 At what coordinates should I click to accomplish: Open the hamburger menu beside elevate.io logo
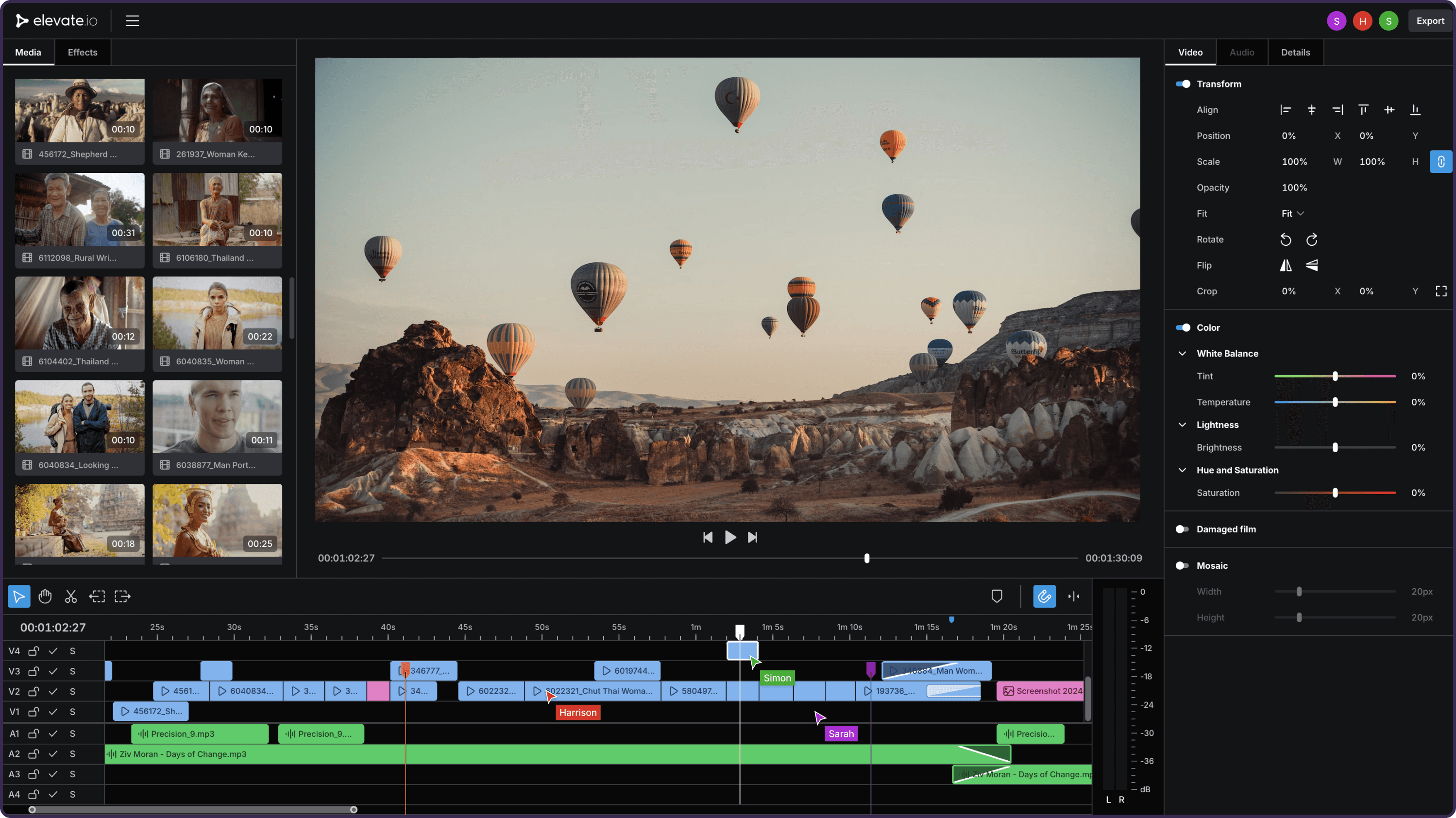point(132,20)
